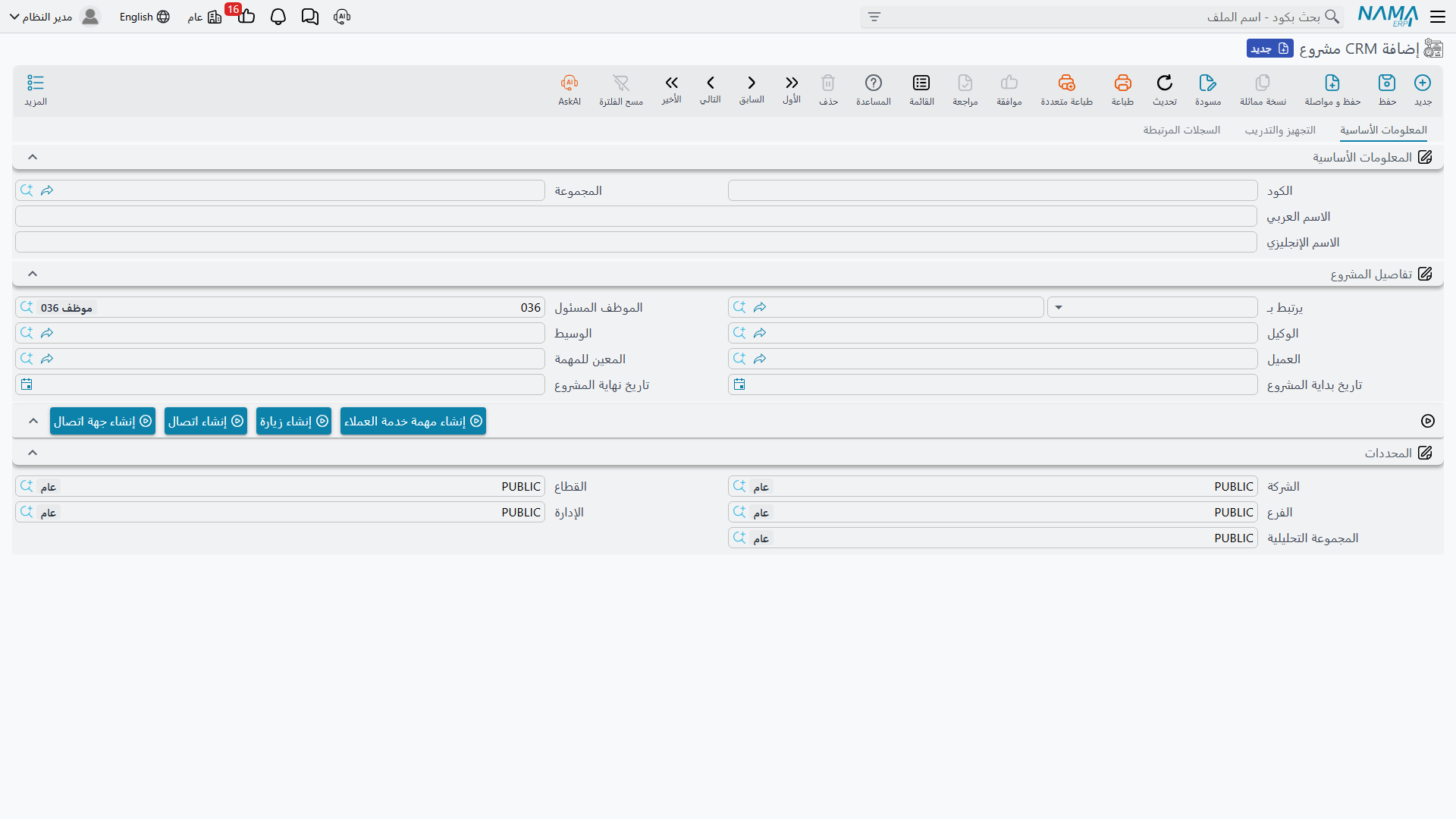This screenshot has width=1456, height=819.
Task: Switch to السجلات المرتبطة tab
Action: coord(1181,130)
